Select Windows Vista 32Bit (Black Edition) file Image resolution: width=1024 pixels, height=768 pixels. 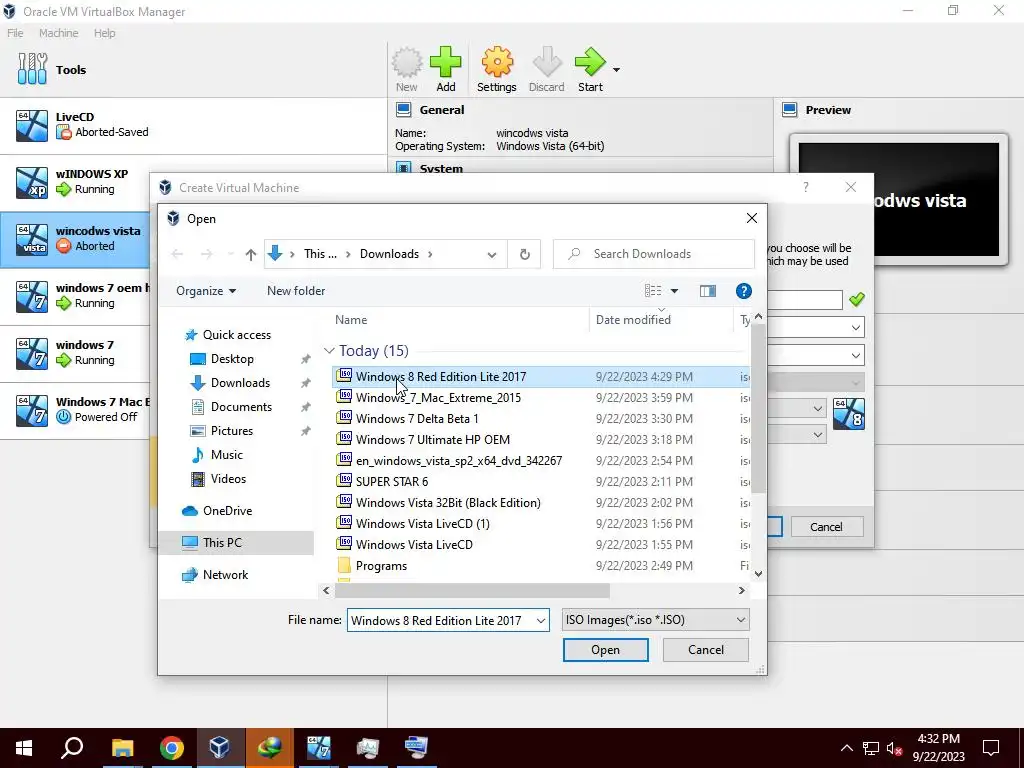[541, 502]
